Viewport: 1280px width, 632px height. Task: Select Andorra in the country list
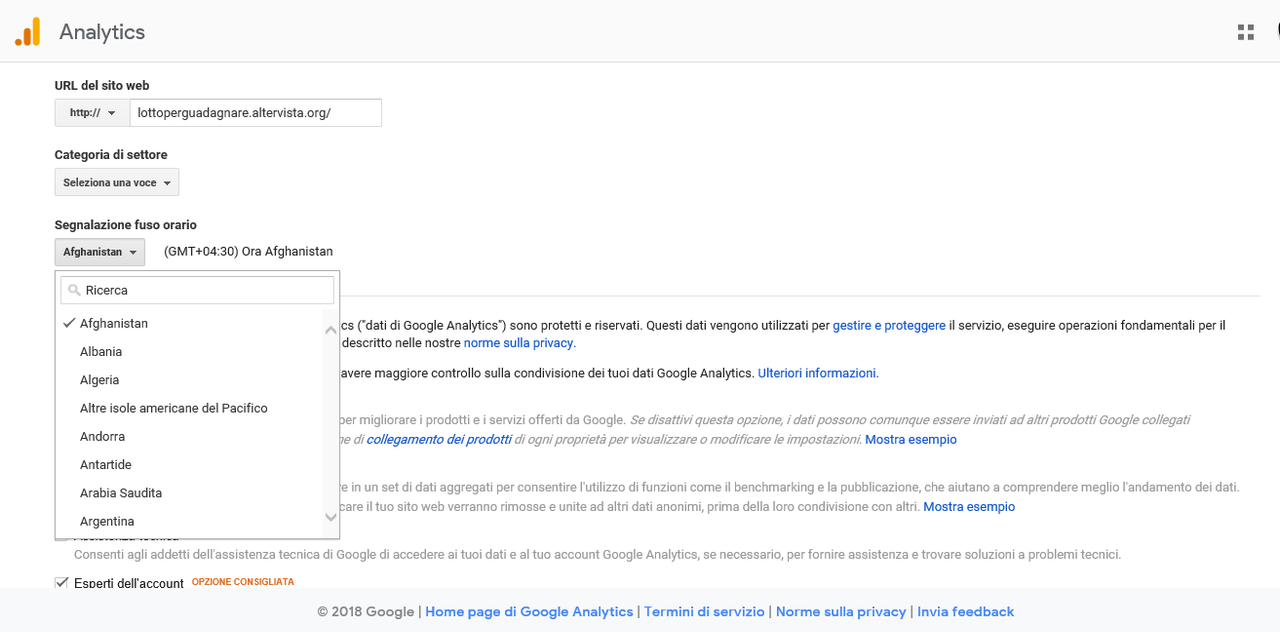click(x=190, y=437)
